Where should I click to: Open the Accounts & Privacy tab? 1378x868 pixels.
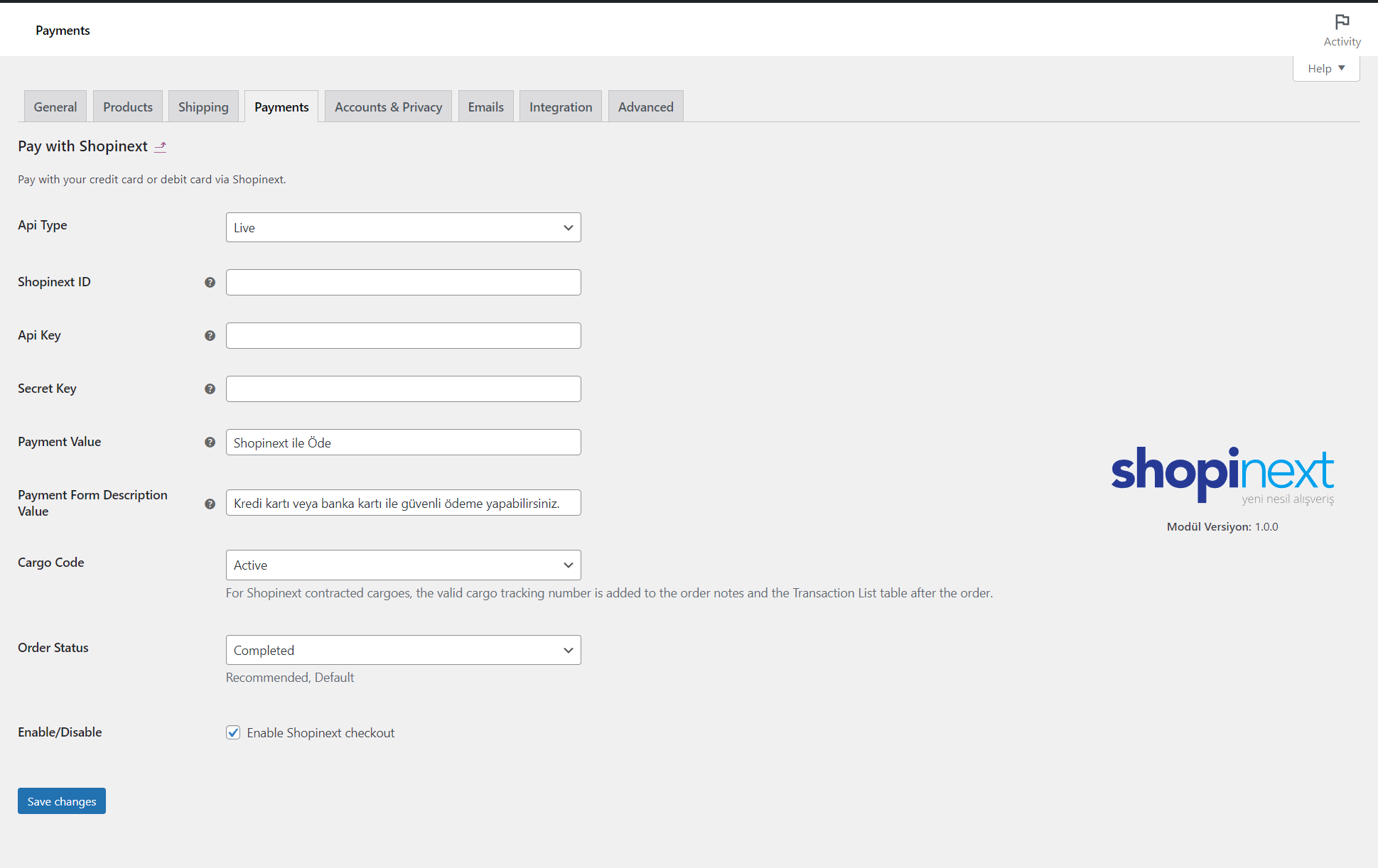[x=388, y=107]
